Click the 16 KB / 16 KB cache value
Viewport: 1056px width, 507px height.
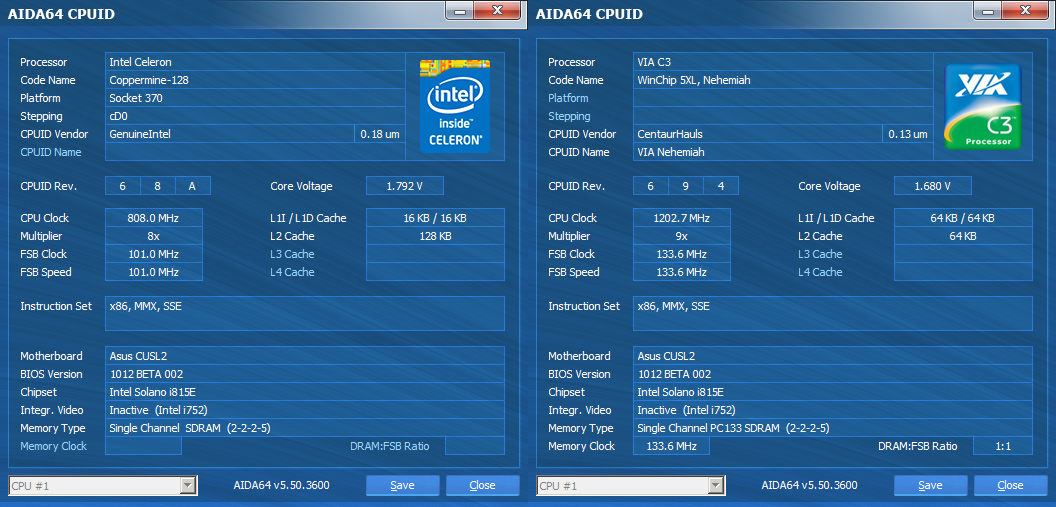435,218
